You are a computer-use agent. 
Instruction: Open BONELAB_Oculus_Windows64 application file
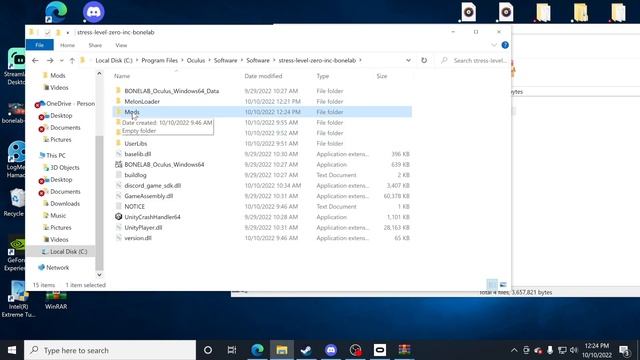tap(164, 164)
